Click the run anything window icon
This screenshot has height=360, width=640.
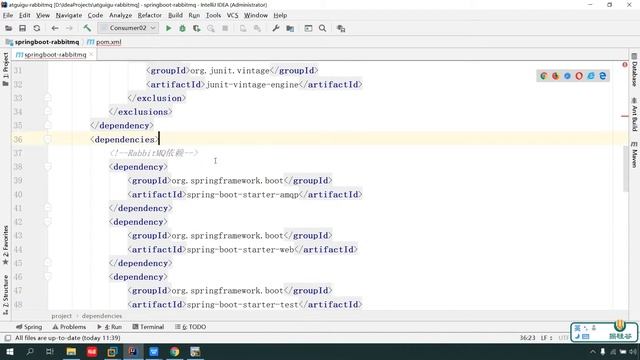coord(308,28)
